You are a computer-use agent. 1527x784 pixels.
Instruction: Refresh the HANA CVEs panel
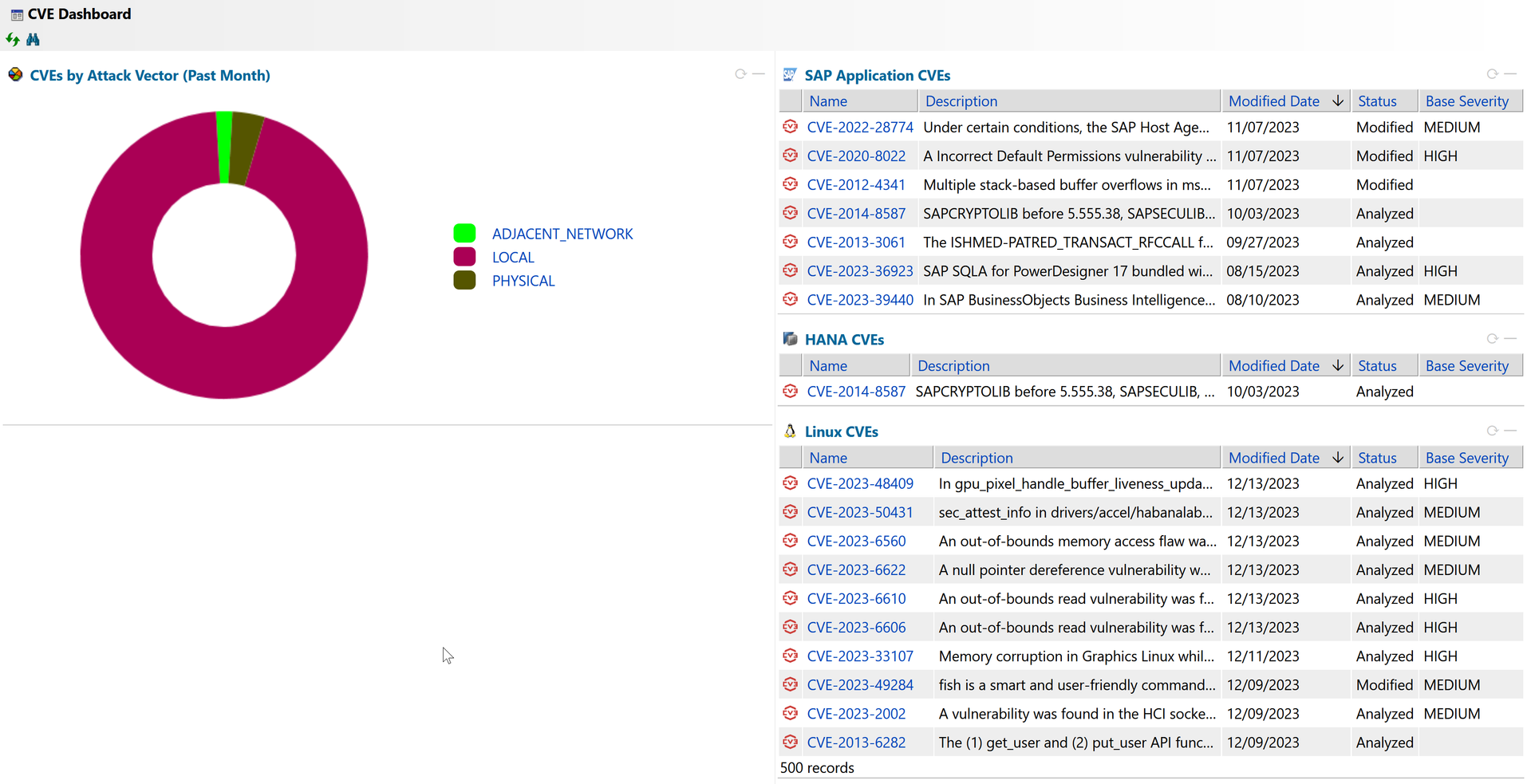[x=1492, y=339]
